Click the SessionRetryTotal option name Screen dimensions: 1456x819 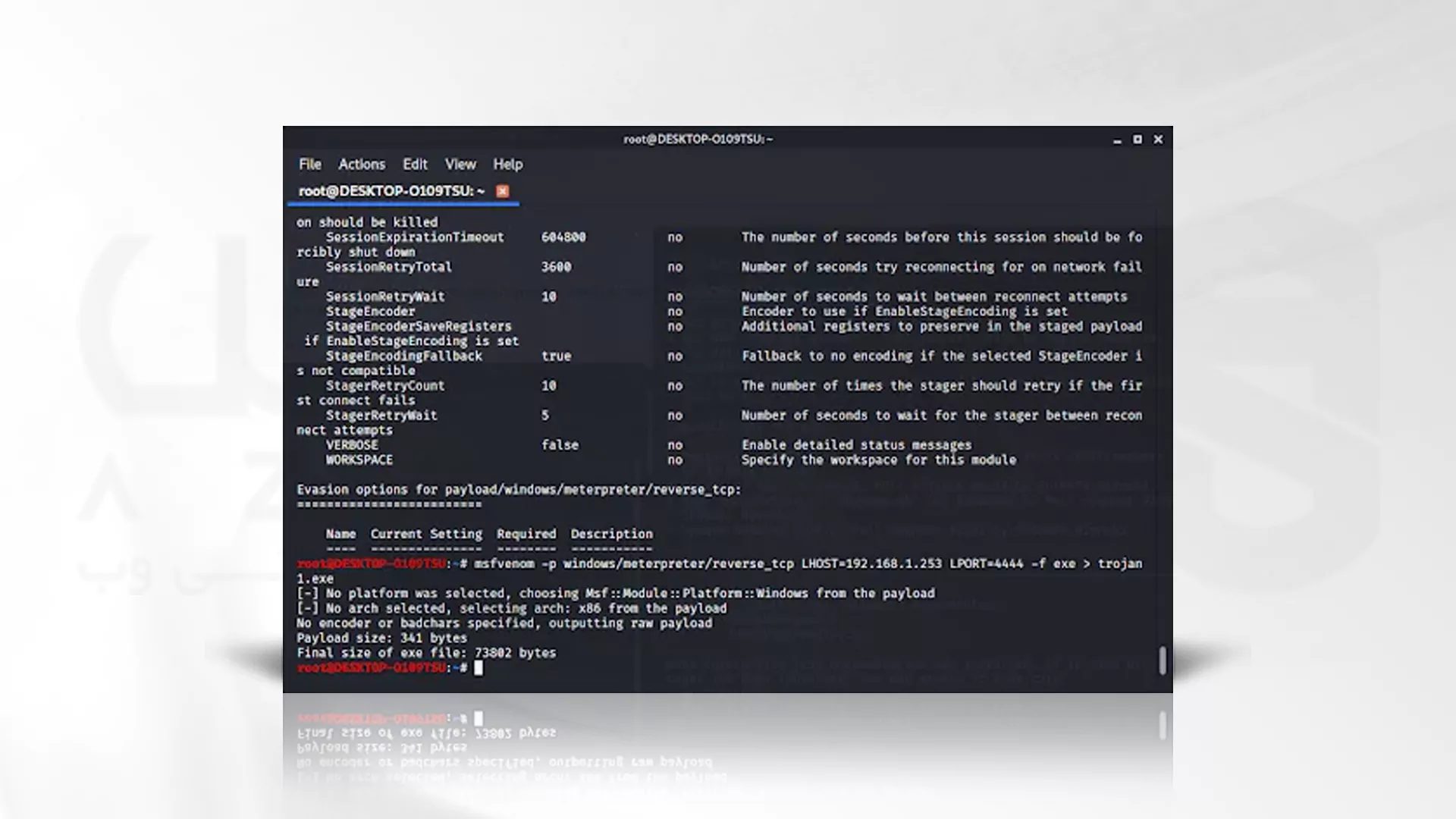coord(389,267)
